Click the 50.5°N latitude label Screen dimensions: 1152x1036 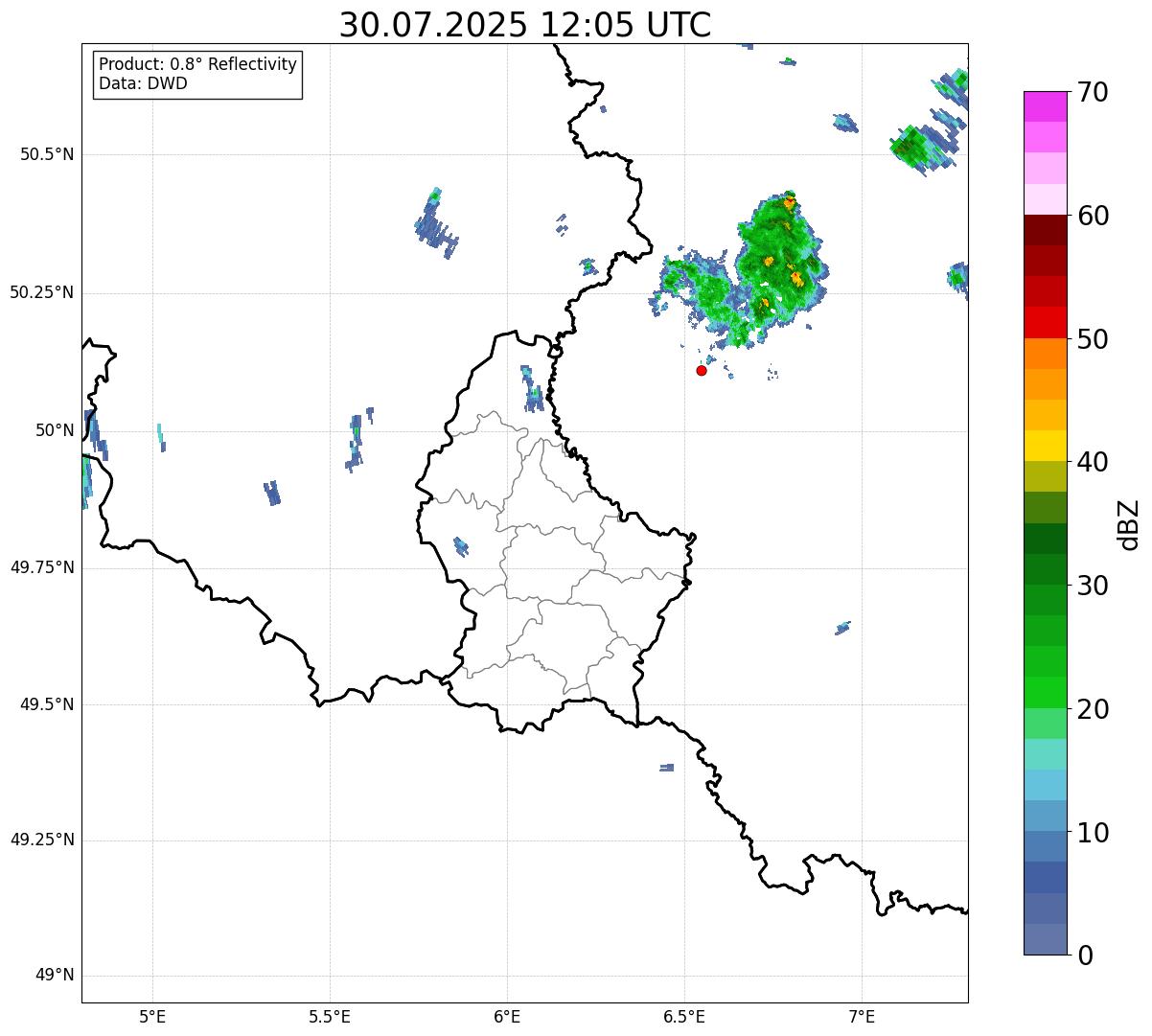47,155
